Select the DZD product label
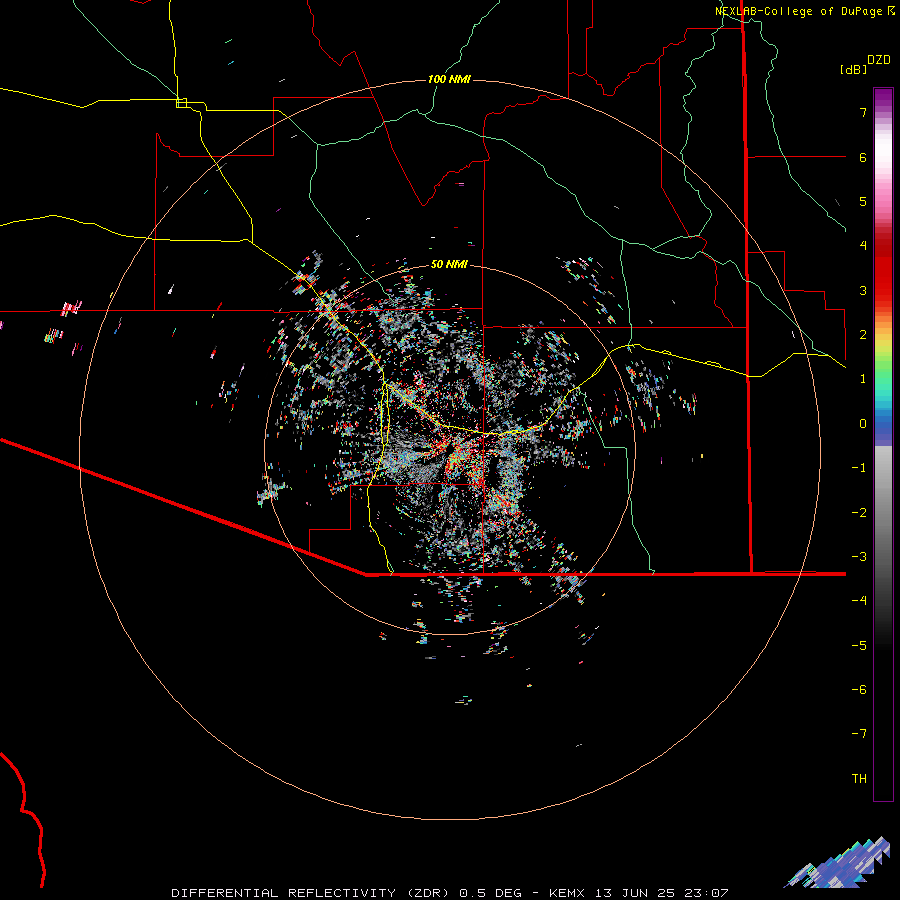Screen dimensions: 900x900 pyautogui.click(x=879, y=60)
